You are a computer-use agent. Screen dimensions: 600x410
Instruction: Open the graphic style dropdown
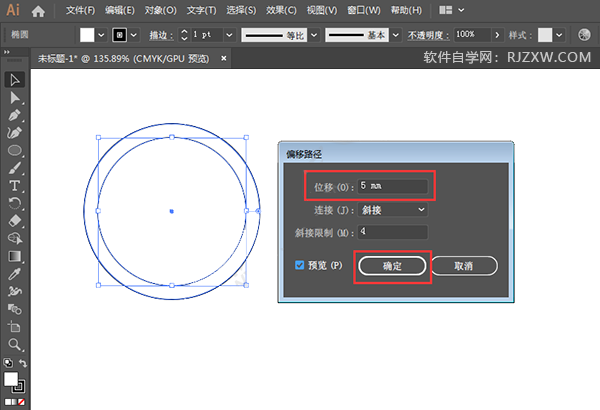559,35
